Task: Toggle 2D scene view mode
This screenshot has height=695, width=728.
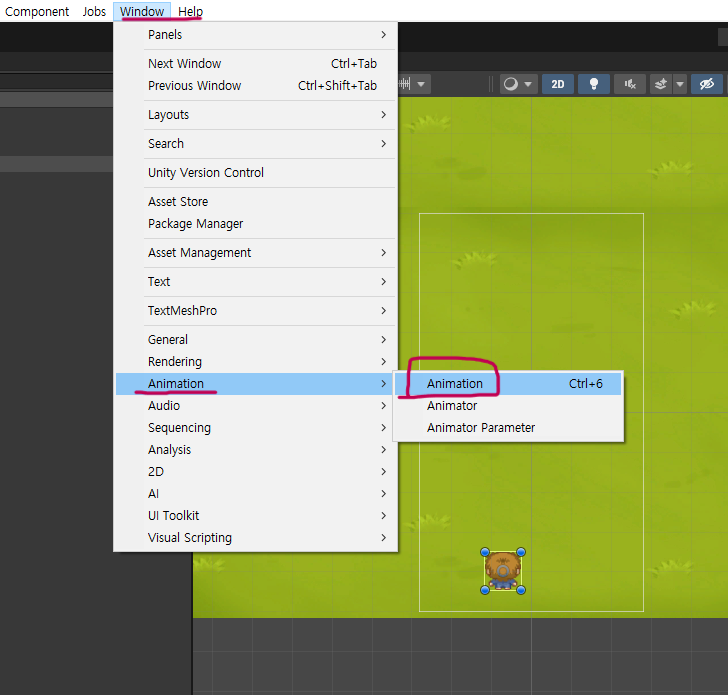Action: pyautogui.click(x=557, y=84)
